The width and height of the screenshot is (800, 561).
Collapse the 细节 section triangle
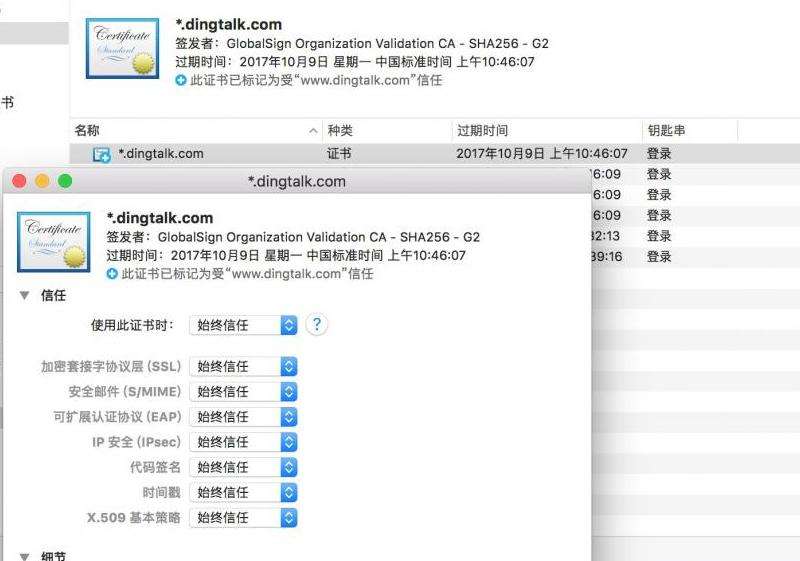coord(24,556)
